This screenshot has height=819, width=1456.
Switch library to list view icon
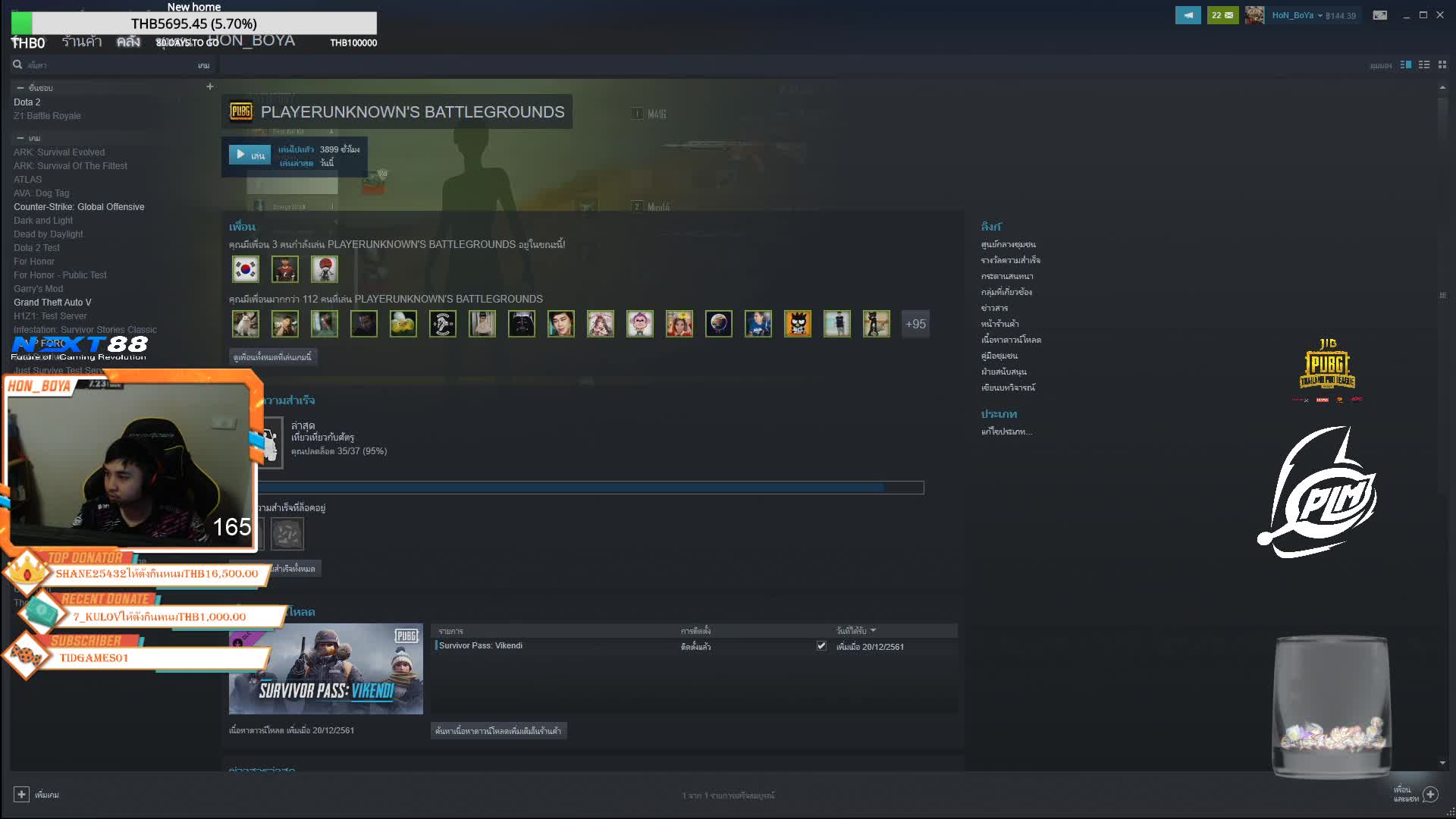(1424, 65)
